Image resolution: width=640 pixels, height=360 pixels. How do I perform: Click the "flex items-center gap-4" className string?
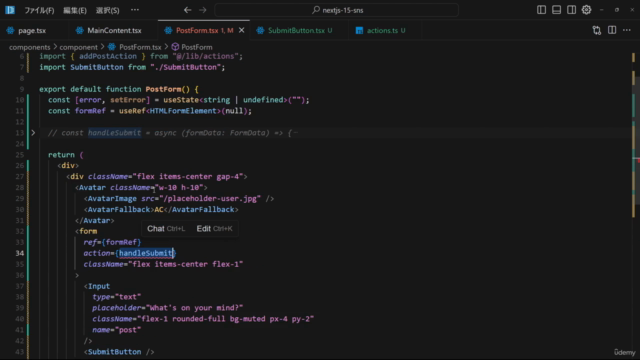[x=188, y=177]
